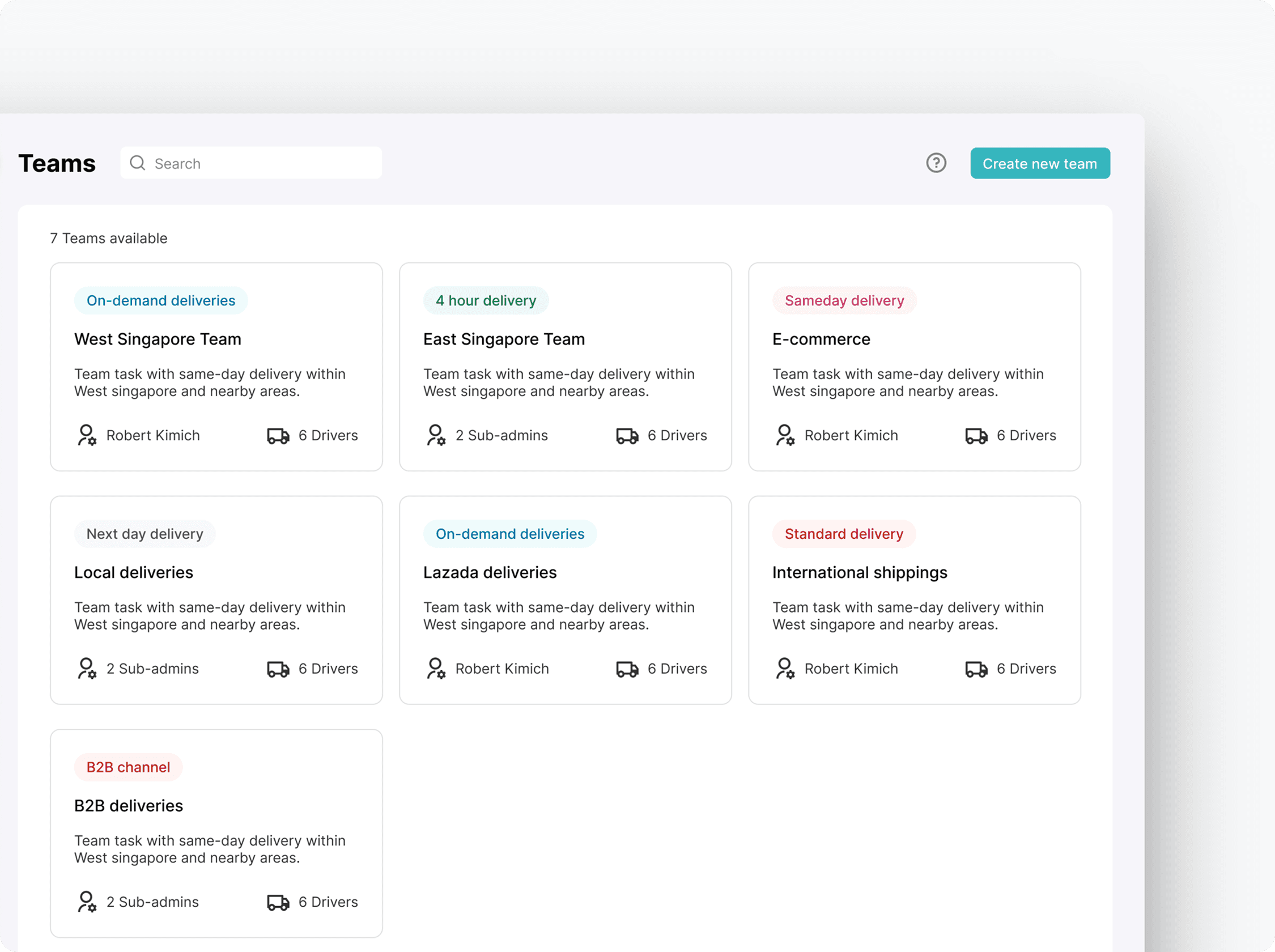Select the Sameday delivery tag

click(844, 301)
